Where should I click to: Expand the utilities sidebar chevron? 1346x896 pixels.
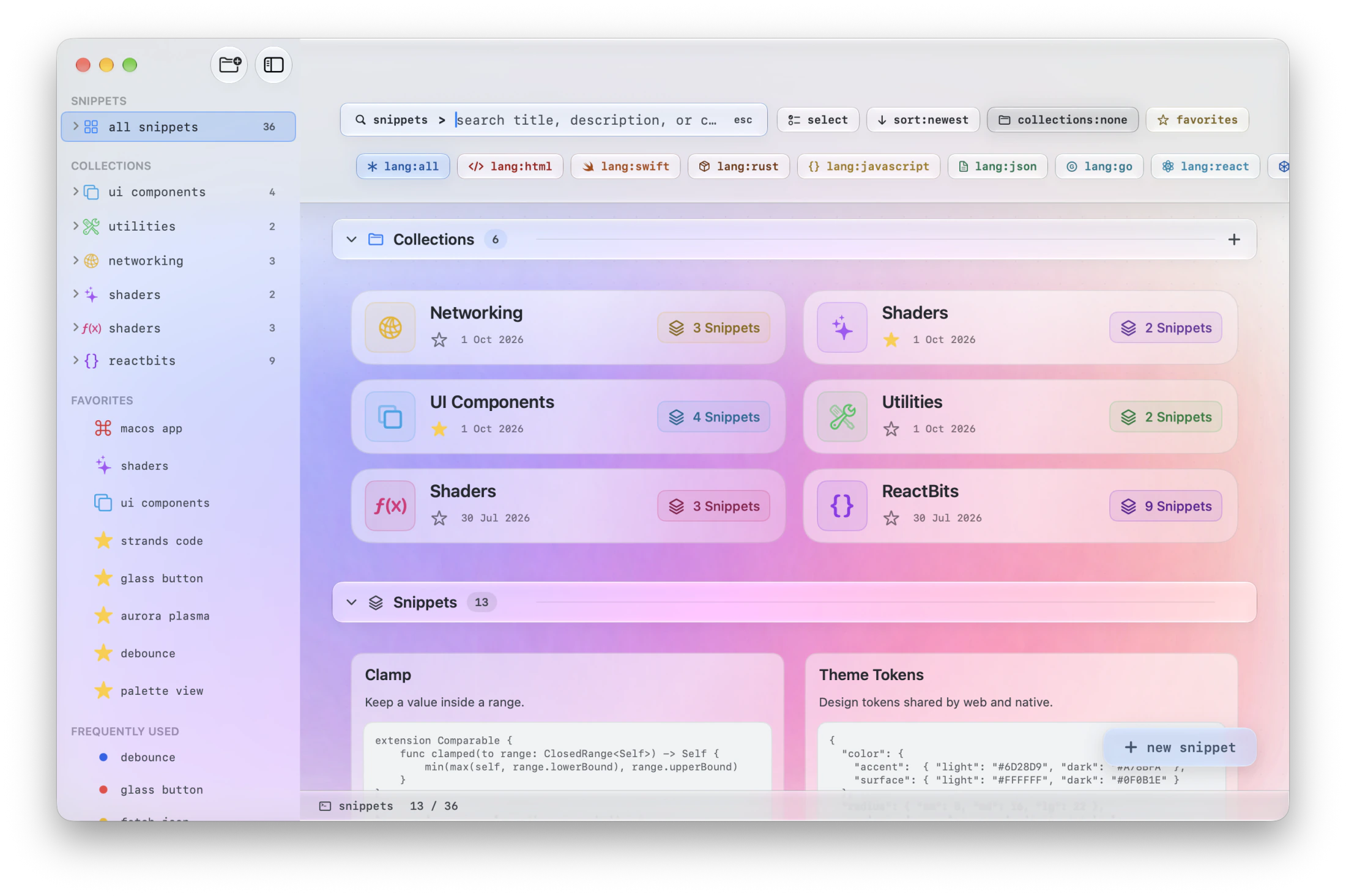76,226
